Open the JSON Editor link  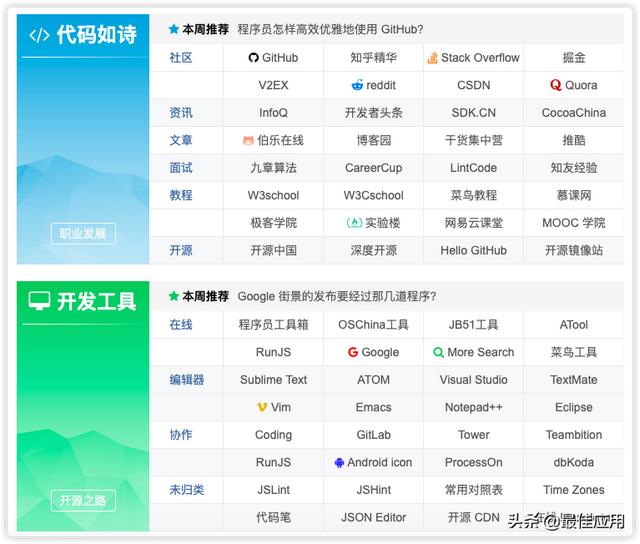click(x=373, y=517)
